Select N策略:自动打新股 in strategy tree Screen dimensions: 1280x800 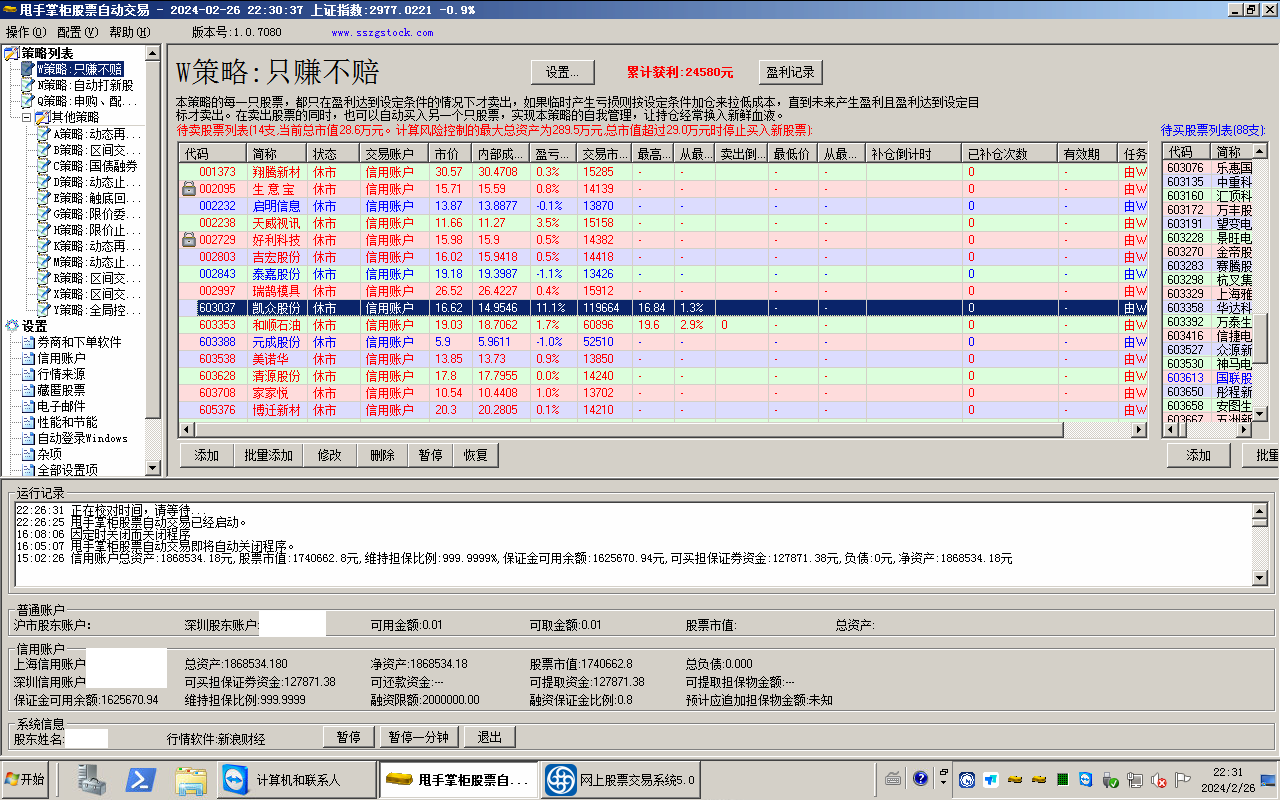click(84, 85)
